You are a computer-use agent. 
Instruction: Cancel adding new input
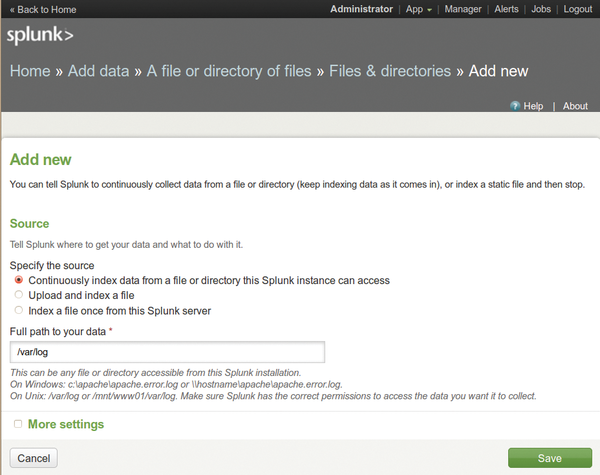34,458
